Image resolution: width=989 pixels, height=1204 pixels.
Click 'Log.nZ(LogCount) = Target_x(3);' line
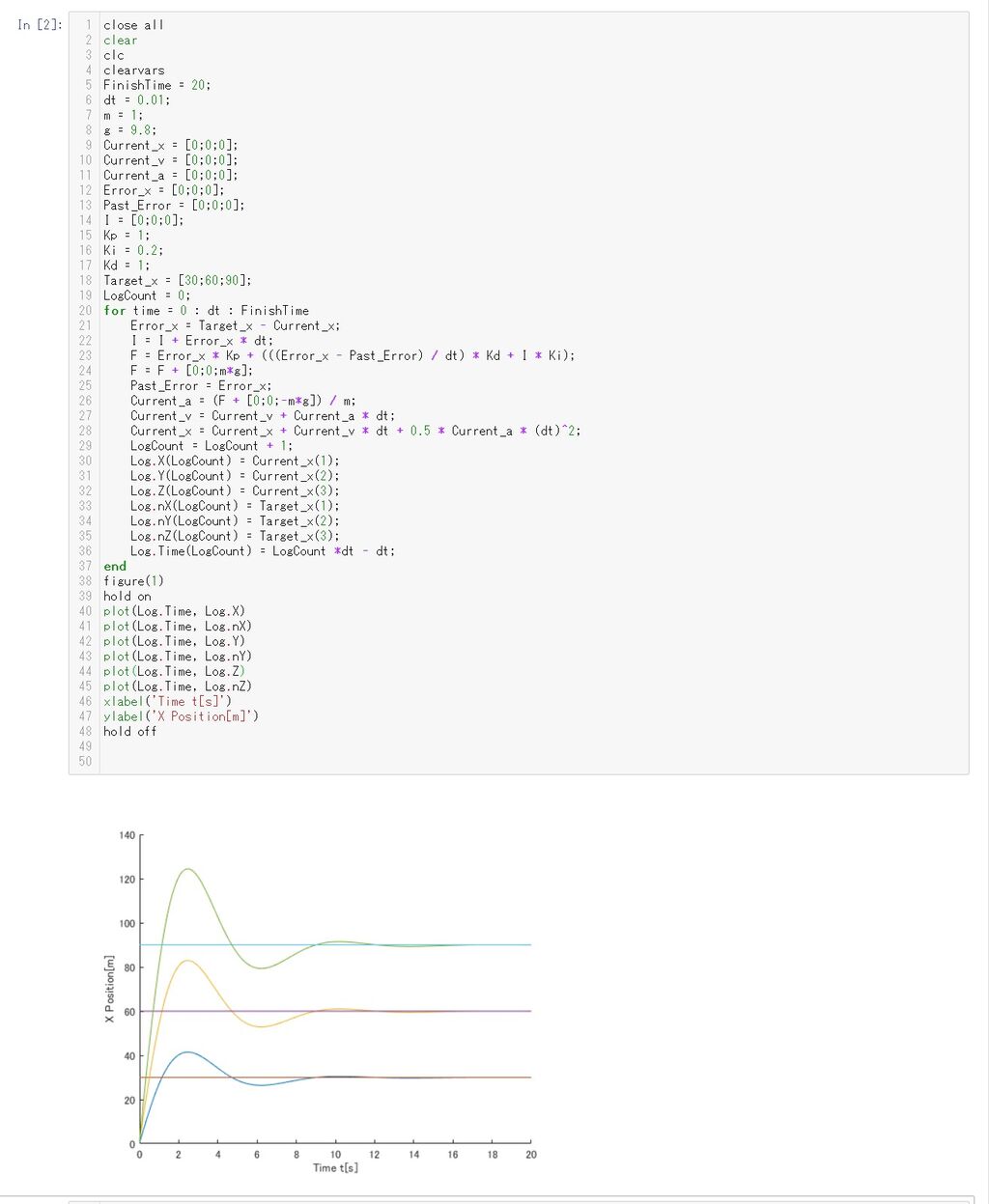click(x=235, y=536)
